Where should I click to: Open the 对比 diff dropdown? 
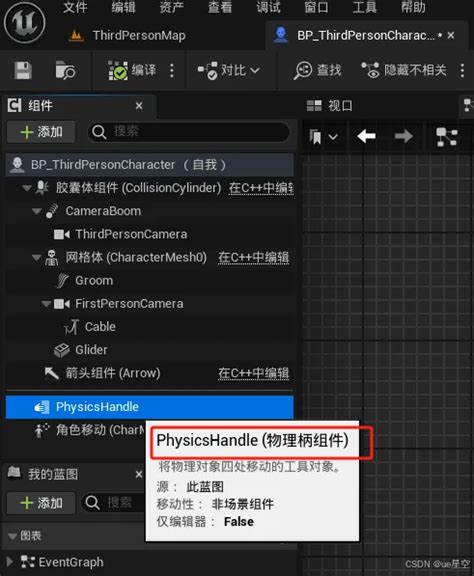click(x=229, y=70)
